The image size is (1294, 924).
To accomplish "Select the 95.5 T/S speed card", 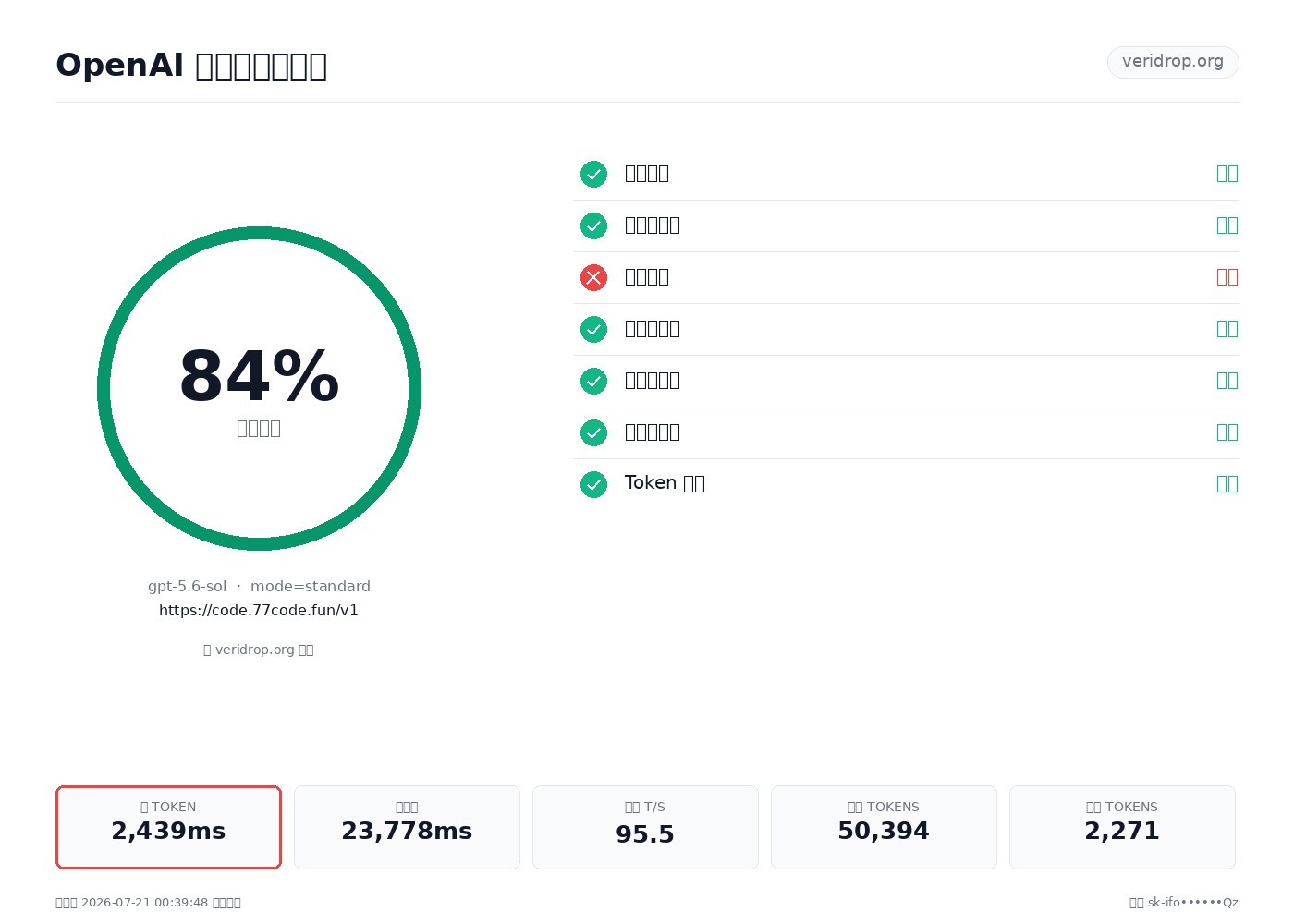I will [645, 827].
